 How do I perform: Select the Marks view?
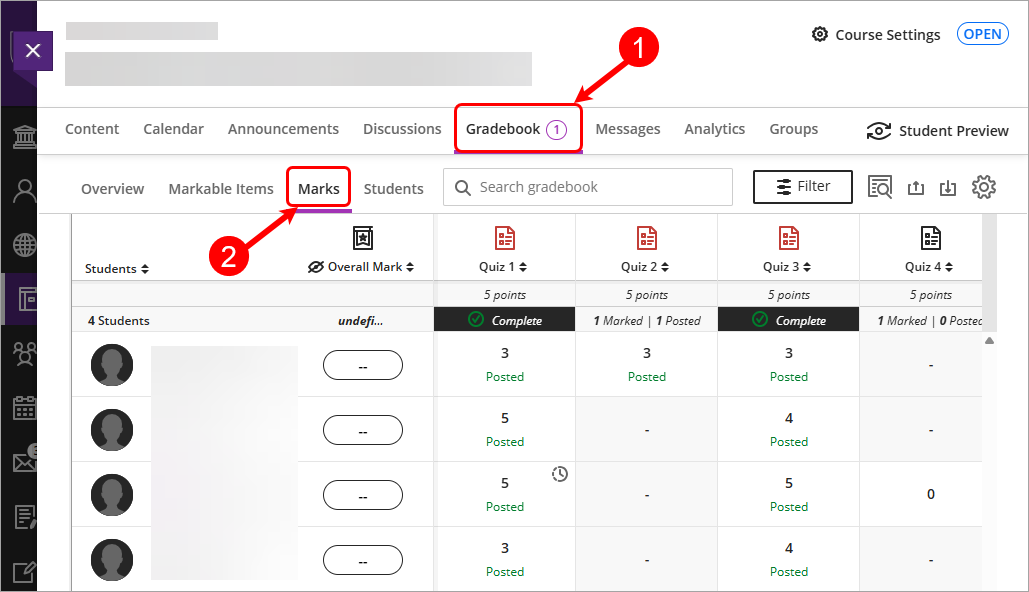coord(319,189)
